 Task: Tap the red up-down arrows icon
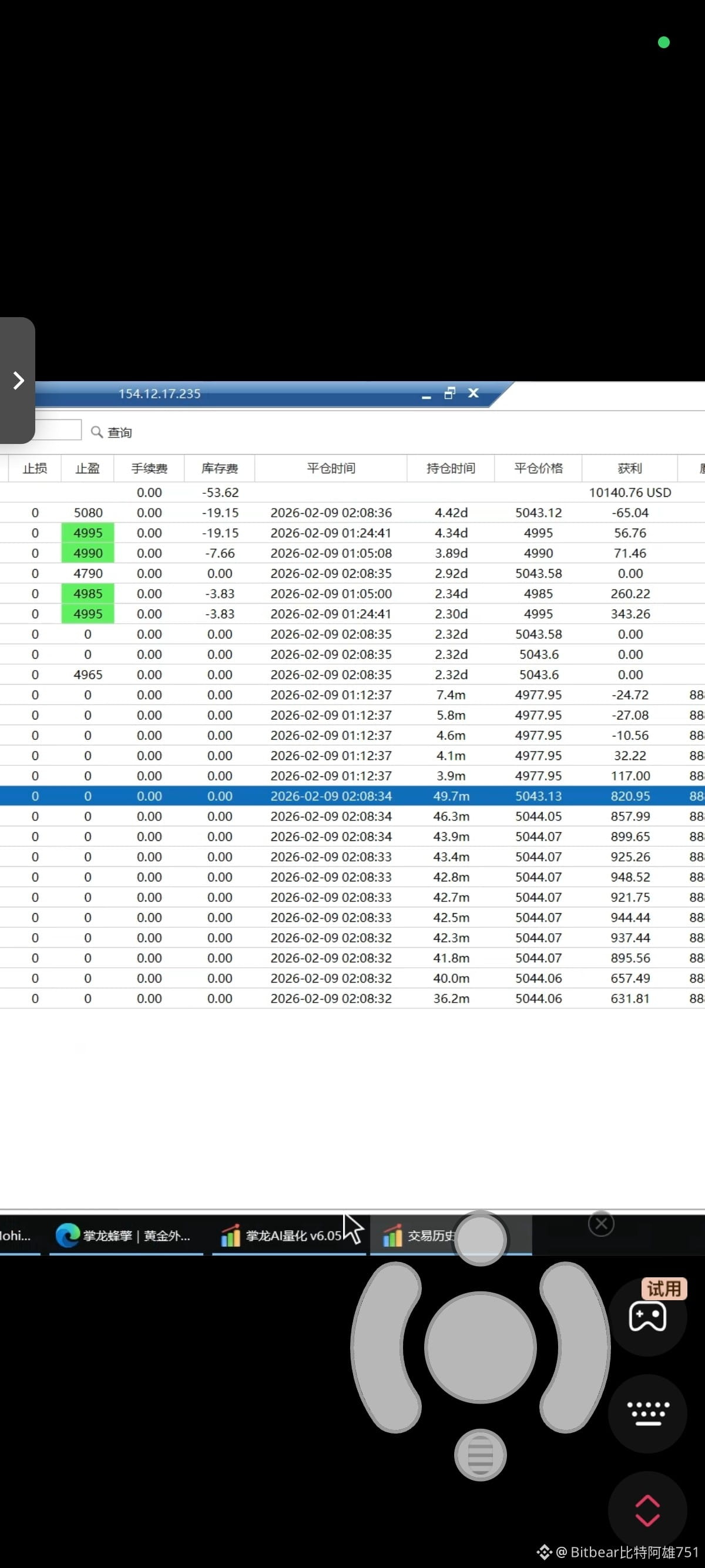647,1510
